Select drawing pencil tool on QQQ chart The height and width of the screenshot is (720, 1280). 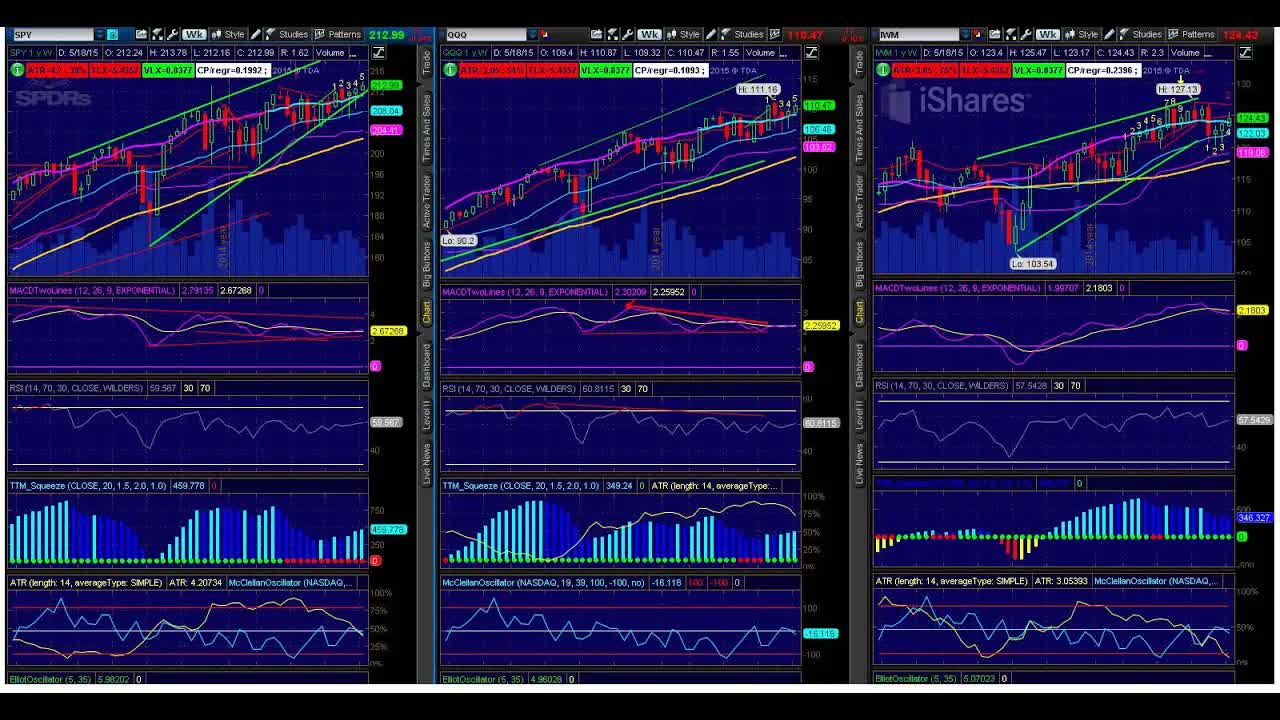coord(711,34)
